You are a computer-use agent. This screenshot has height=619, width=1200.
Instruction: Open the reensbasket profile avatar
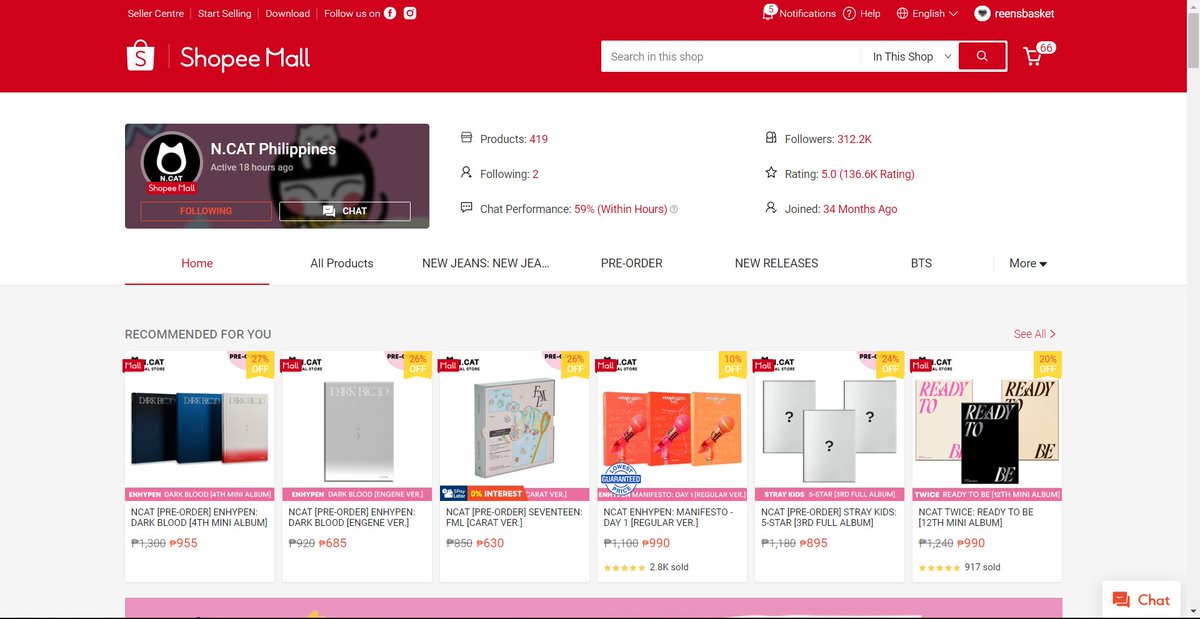point(982,13)
